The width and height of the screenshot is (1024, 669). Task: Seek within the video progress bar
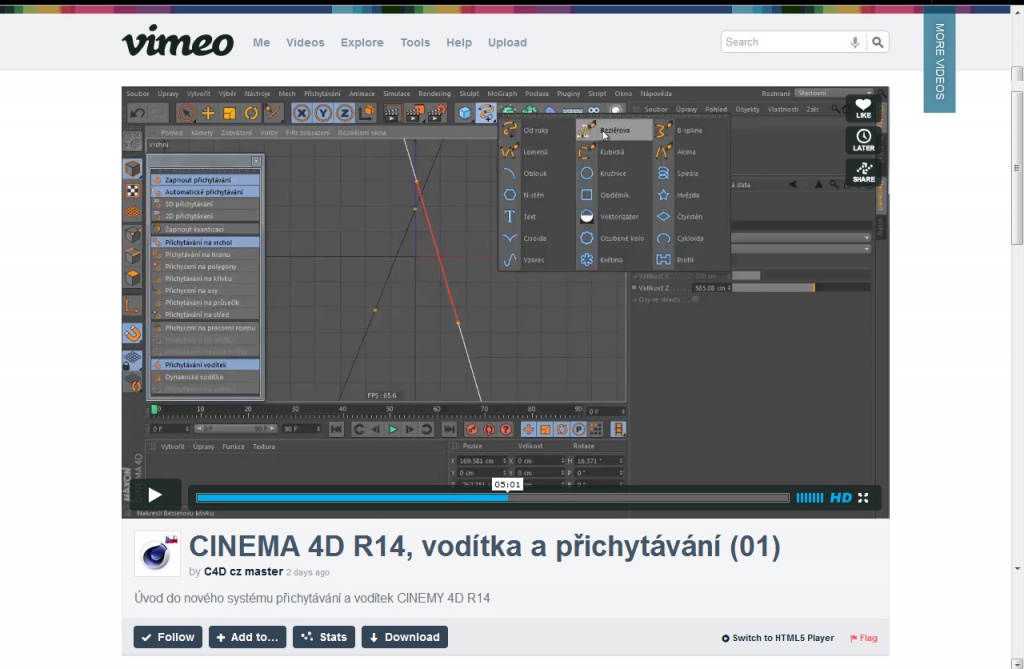(493, 498)
